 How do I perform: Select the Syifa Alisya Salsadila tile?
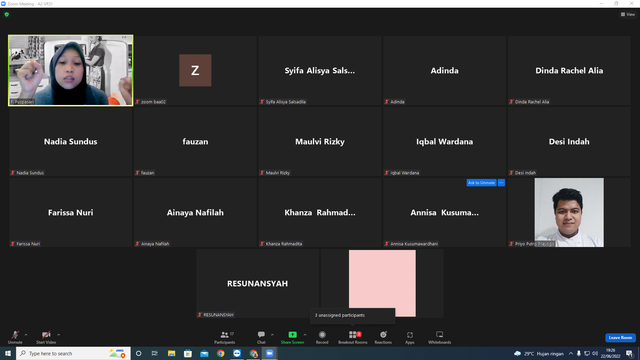point(320,70)
